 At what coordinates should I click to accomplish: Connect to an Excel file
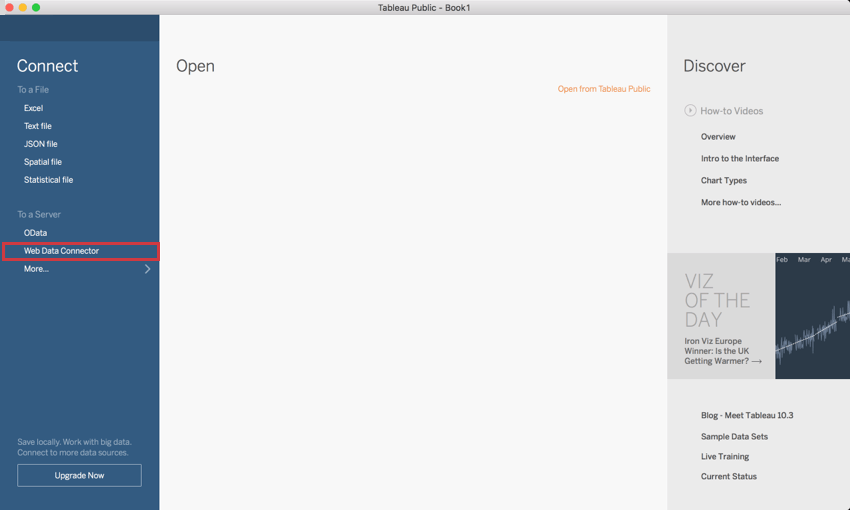coord(34,108)
